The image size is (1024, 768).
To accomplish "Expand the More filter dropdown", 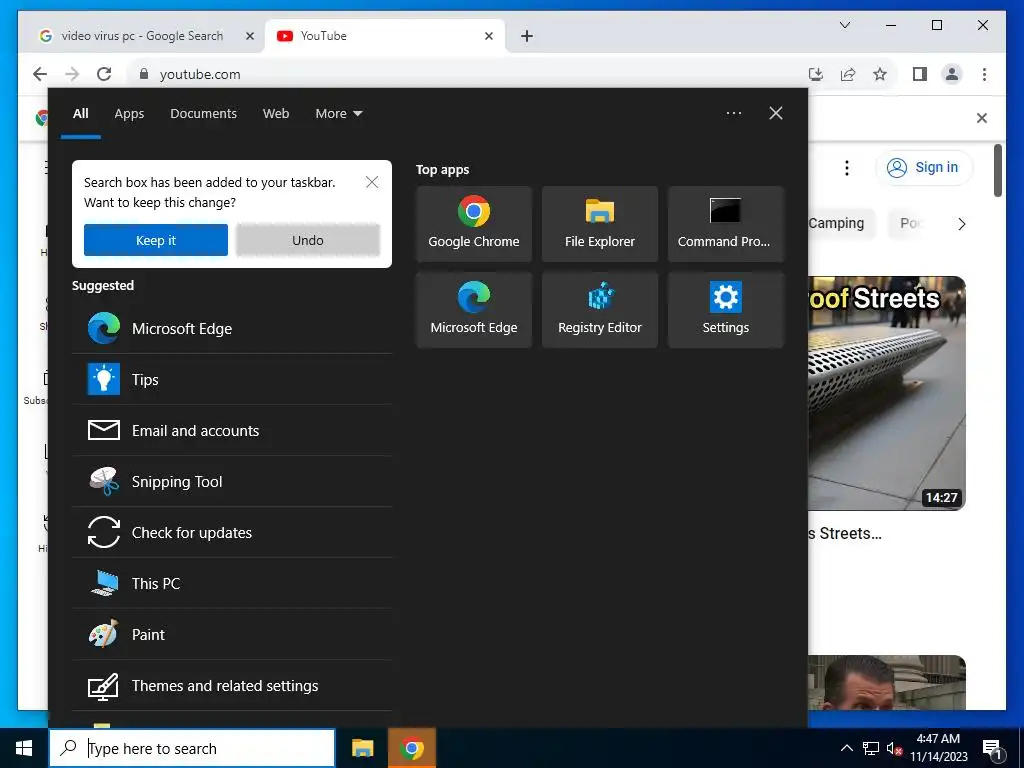I will pos(338,114).
